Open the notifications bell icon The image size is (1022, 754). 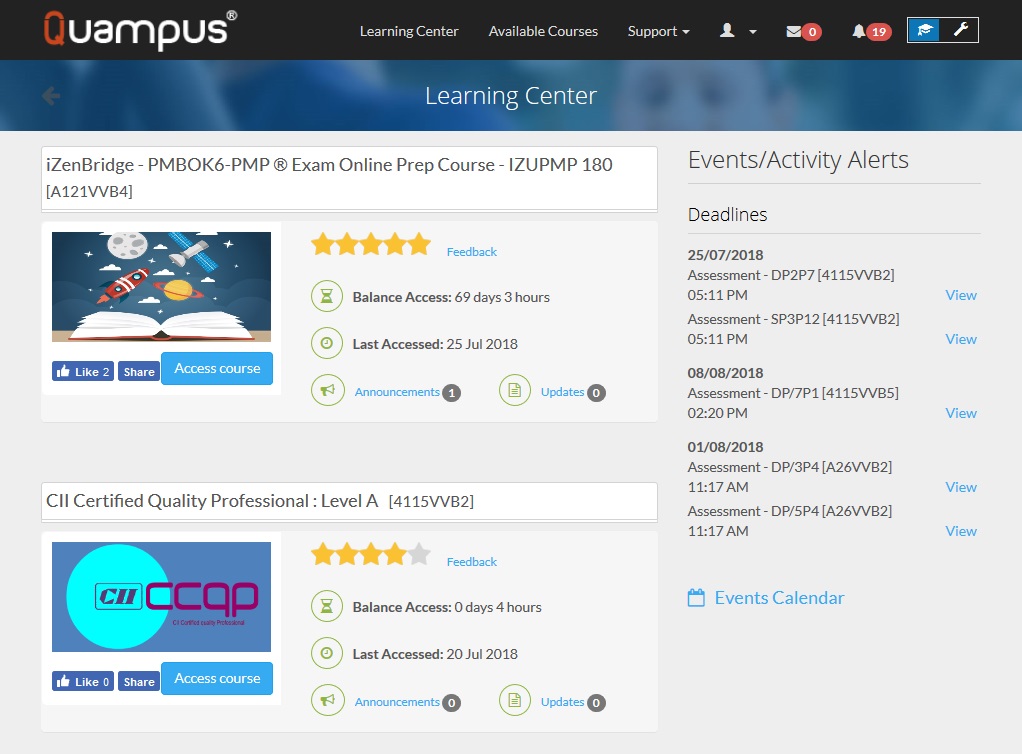858,32
